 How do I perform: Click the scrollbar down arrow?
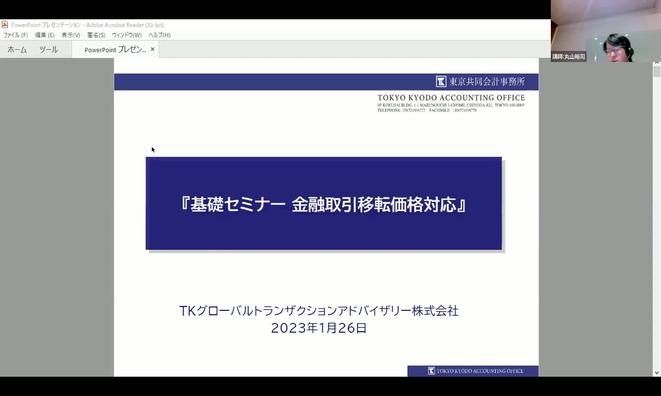click(x=657, y=373)
